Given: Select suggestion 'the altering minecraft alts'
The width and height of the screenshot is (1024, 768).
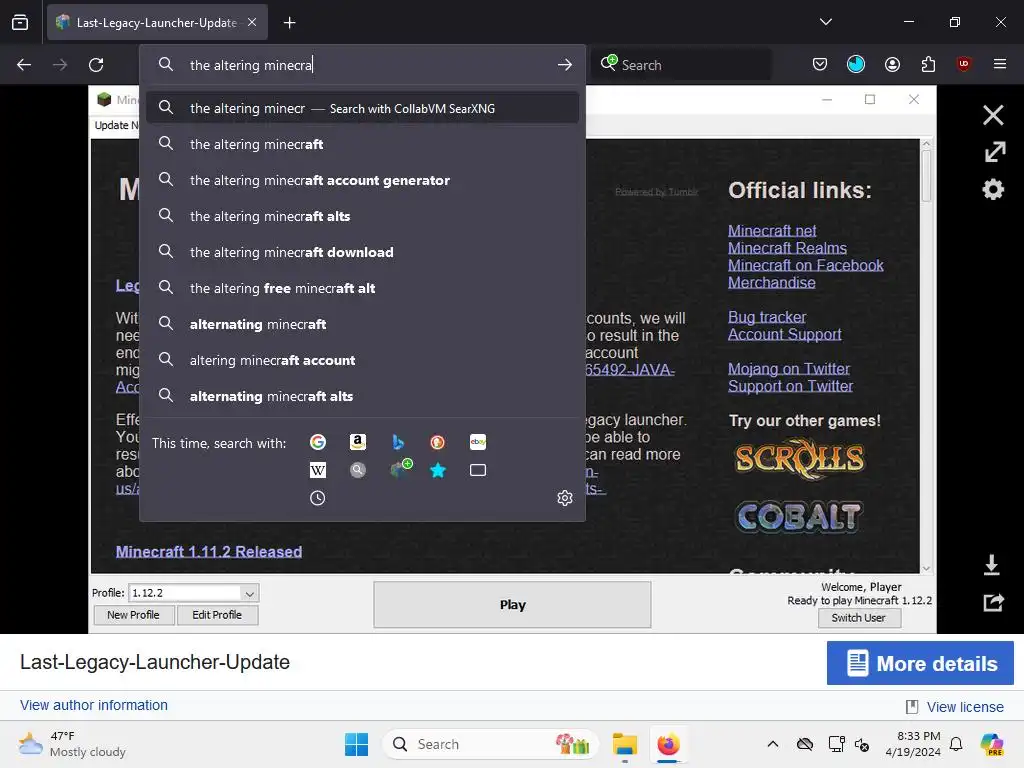Looking at the screenshot, I should pyautogui.click(x=362, y=216).
